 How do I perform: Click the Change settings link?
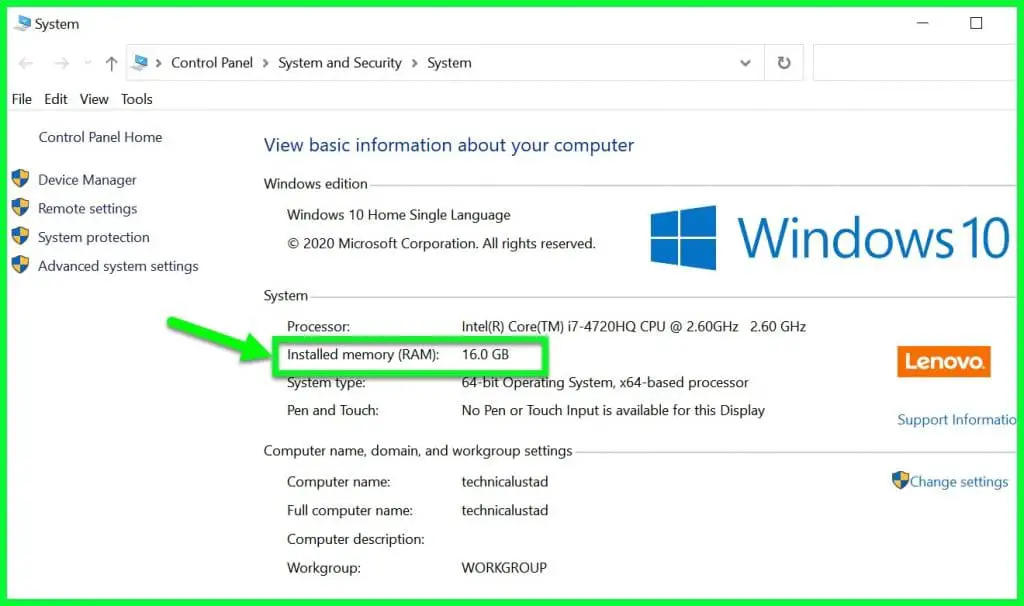957,481
